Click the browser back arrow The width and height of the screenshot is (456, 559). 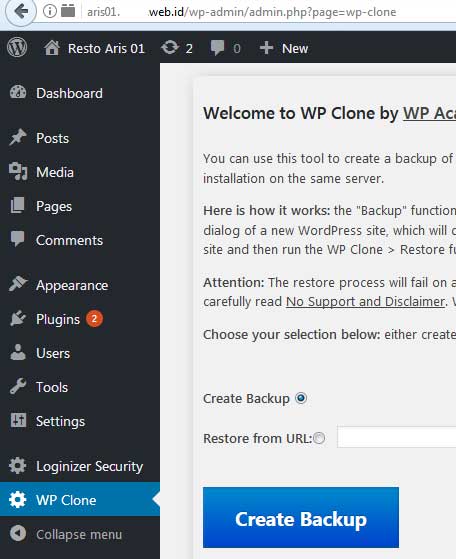21,11
